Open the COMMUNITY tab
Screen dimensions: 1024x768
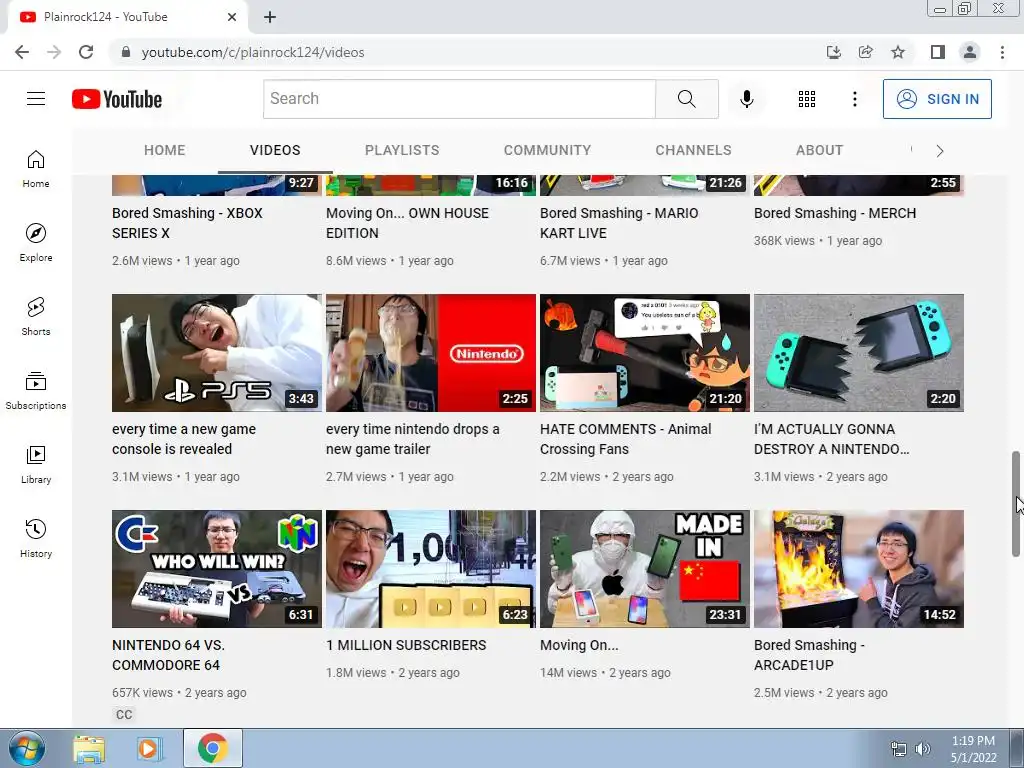coord(547,150)
